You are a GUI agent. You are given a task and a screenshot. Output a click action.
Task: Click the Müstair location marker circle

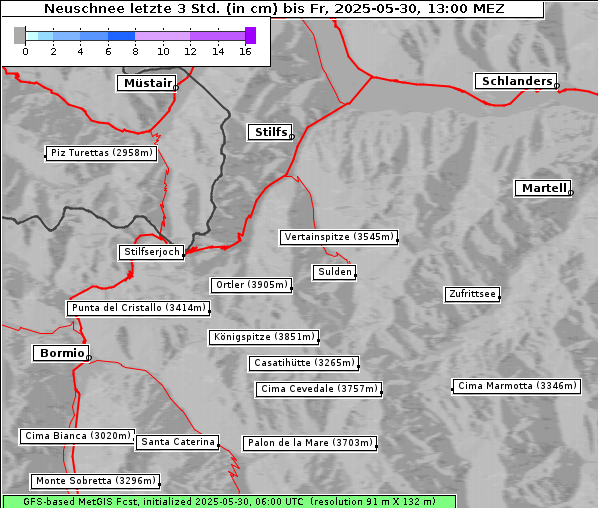click(176, 88)
